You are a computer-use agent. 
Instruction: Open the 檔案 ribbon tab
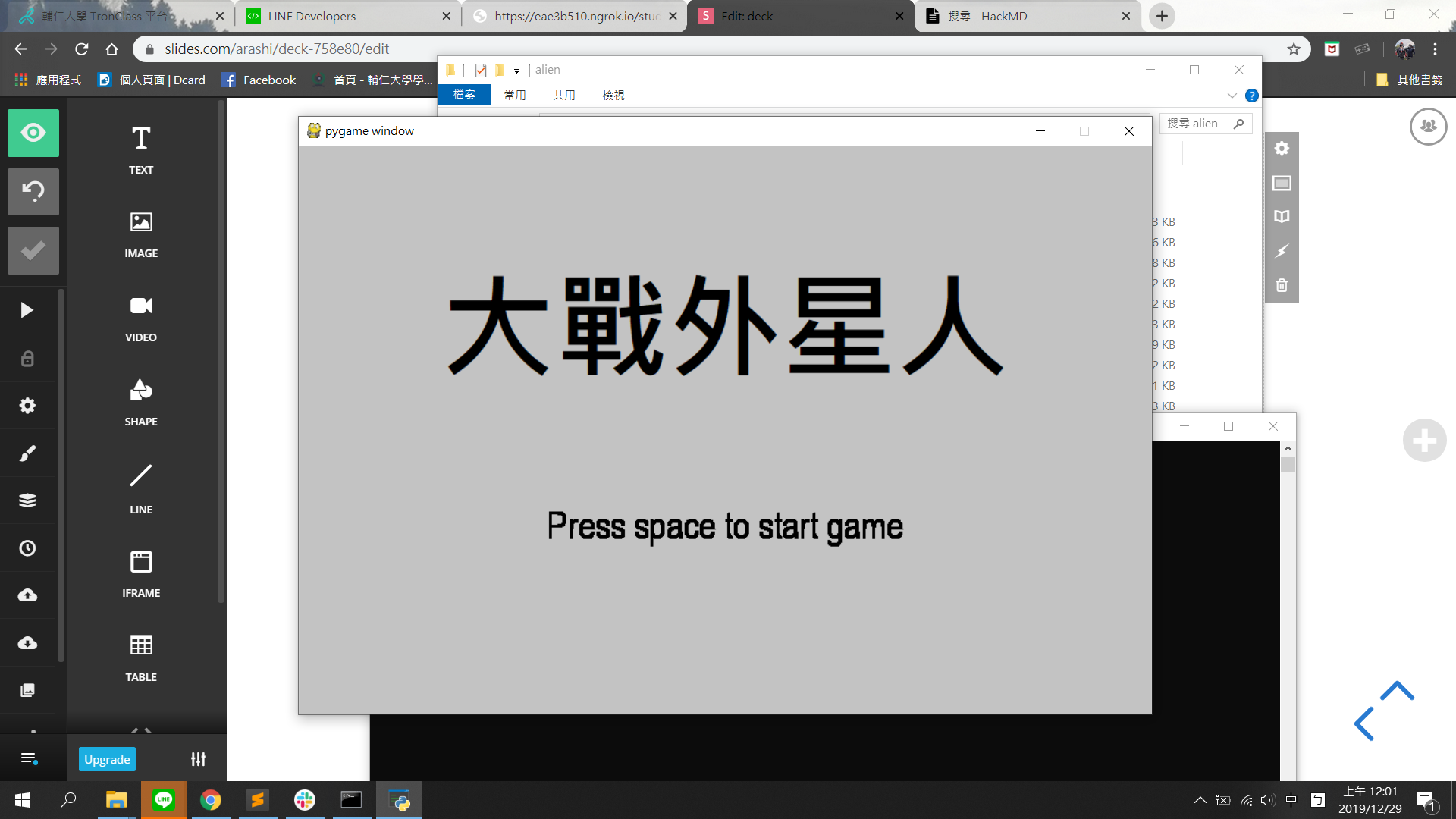point(464,95)
